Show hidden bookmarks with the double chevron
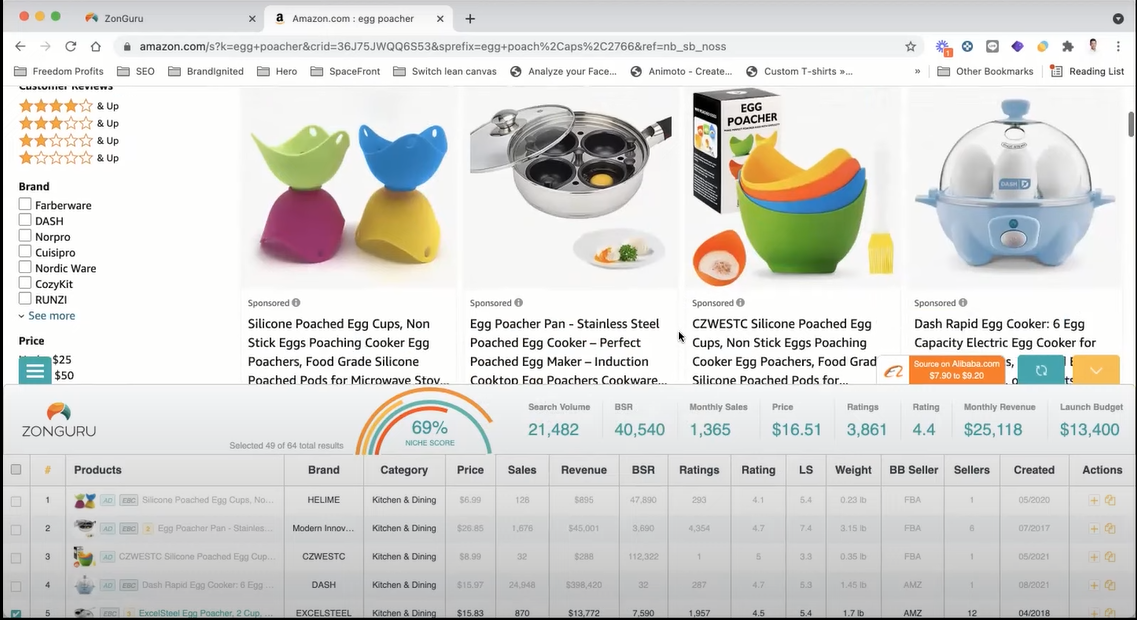This screenshot has height=620, width=1137. pyautogui.click(x=917, y=71)
